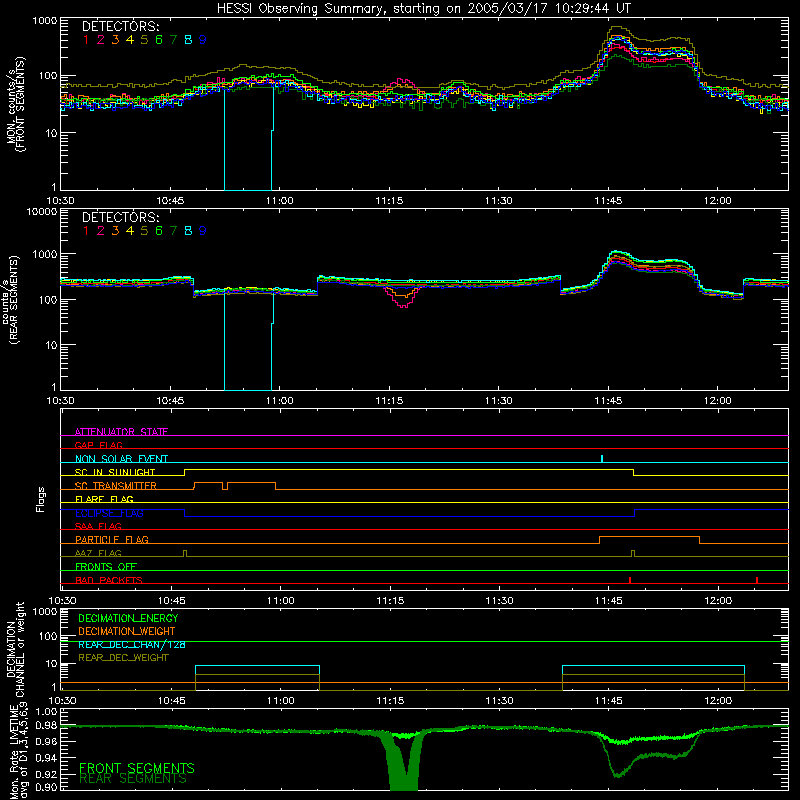Click the AAZ_FLAG label

coord(98,553)
